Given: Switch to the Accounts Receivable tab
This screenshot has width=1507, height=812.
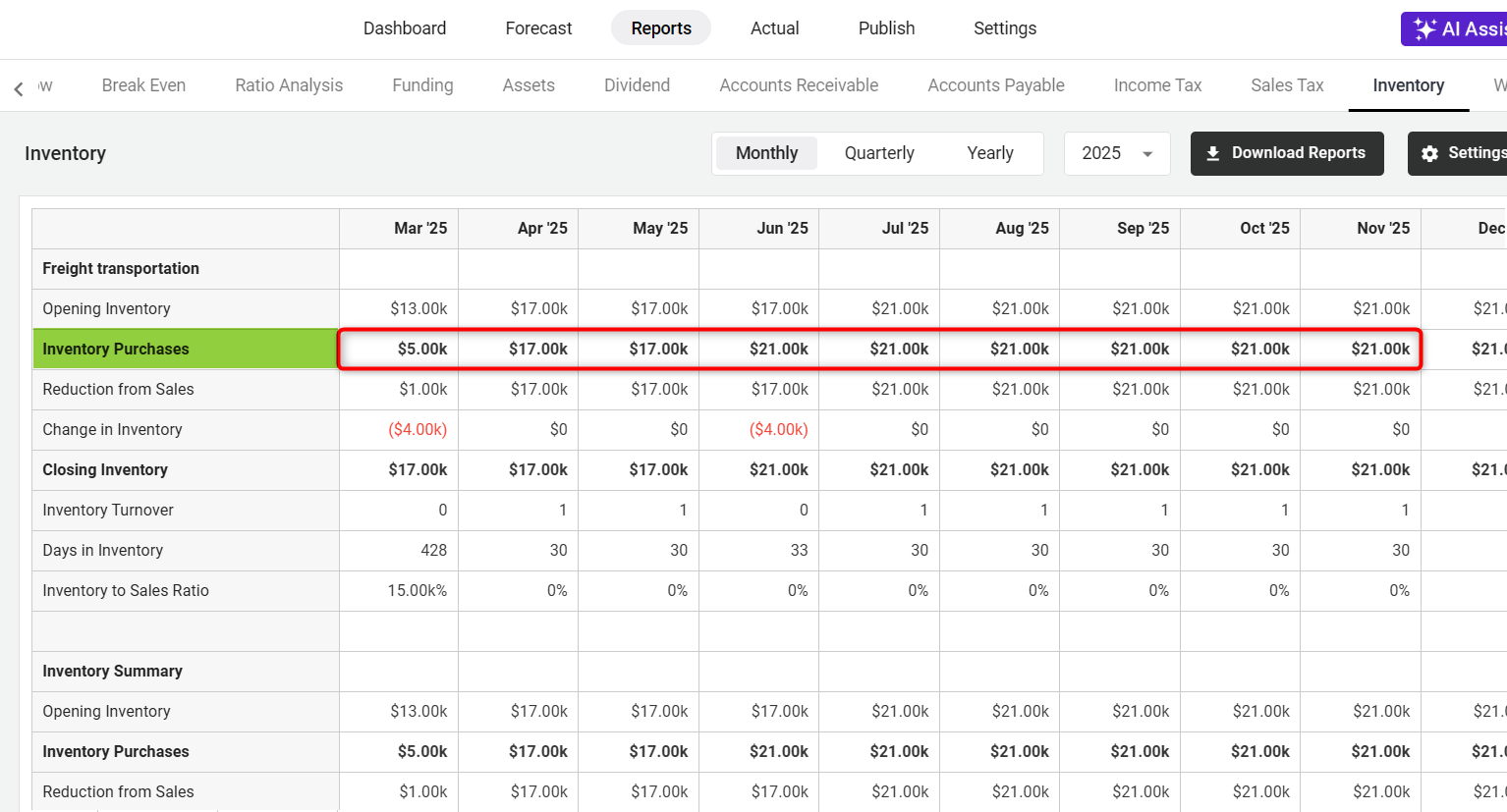Looking at the screenshot, I should point(799,85).
